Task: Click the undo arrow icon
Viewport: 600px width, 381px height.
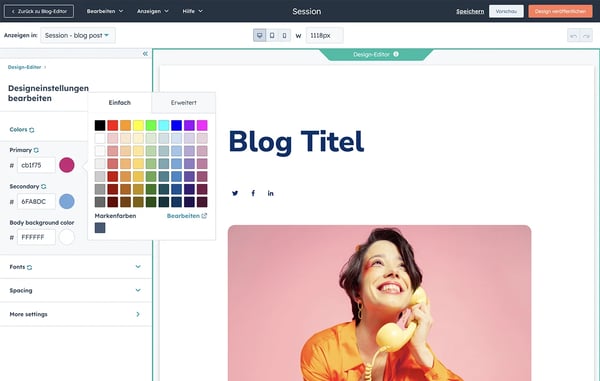Action: 574,36
